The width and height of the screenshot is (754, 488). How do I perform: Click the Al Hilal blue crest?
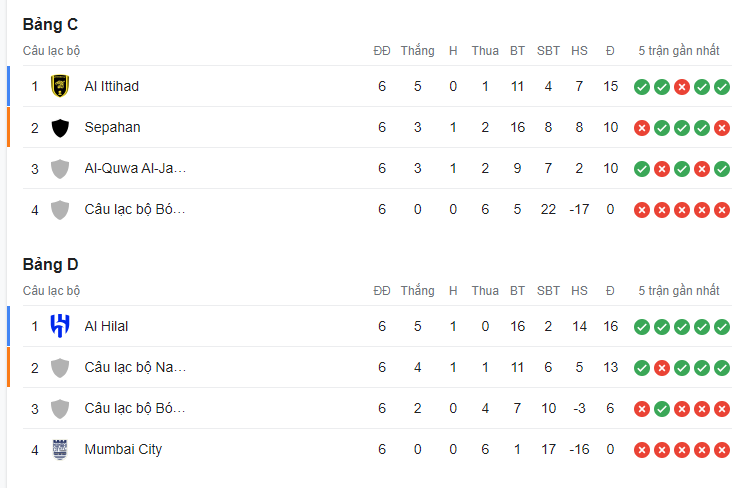pyautogui.click(x=60, y=326)
